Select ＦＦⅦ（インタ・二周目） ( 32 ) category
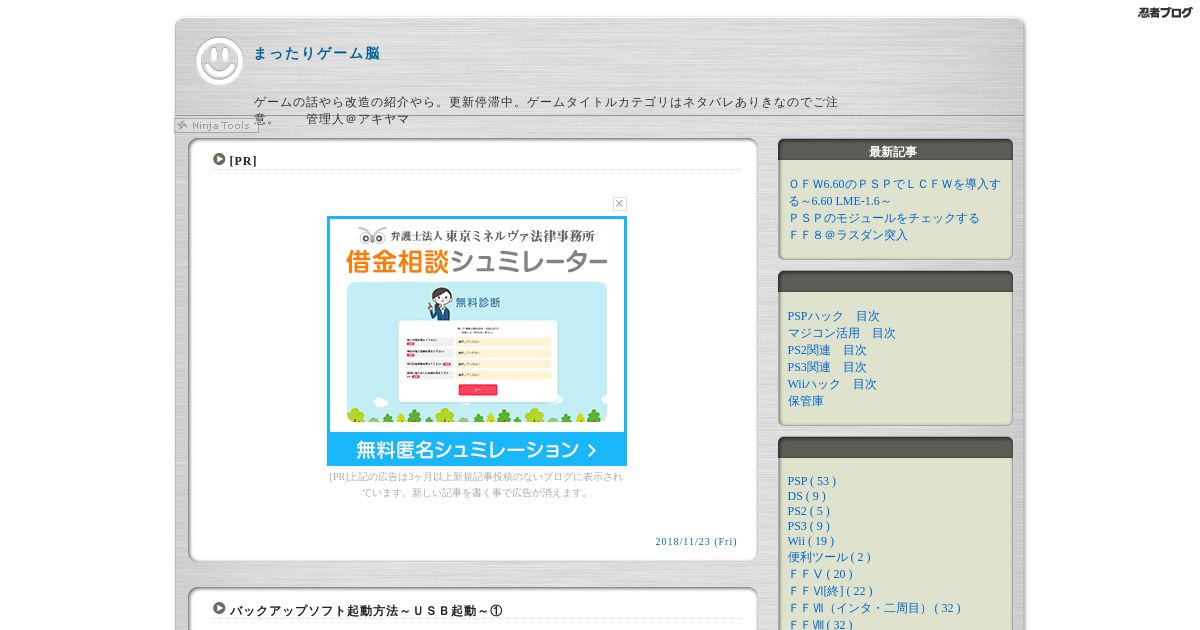Viewport: 1200px width, 630px height. tap(874, 608)
